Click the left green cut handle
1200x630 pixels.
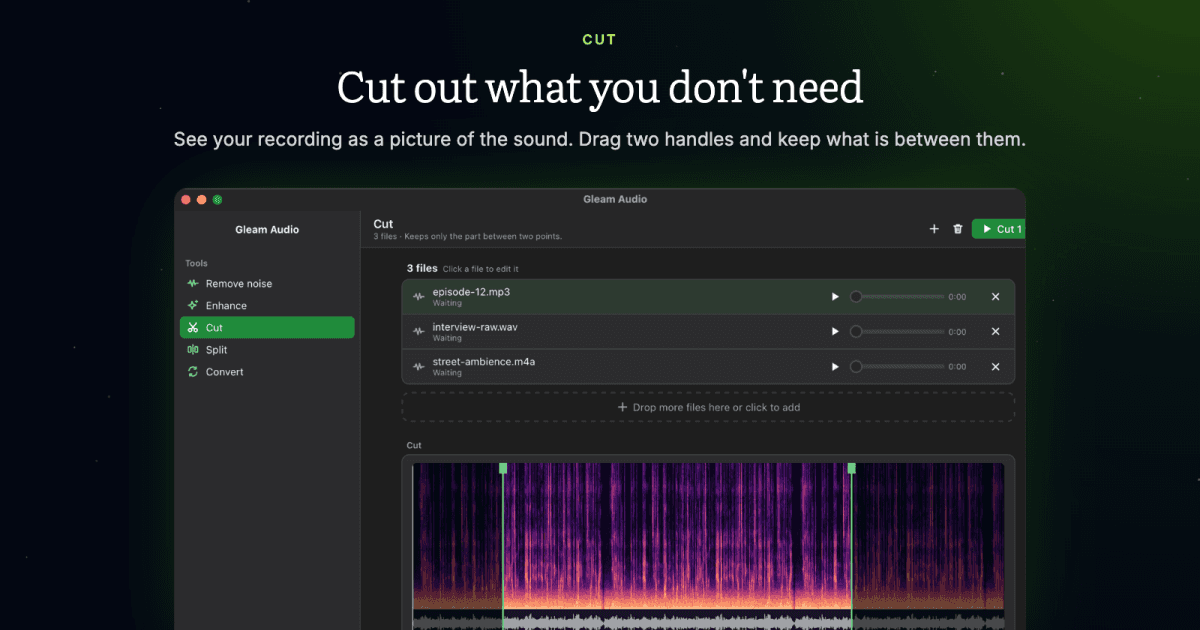coord(503,468)
